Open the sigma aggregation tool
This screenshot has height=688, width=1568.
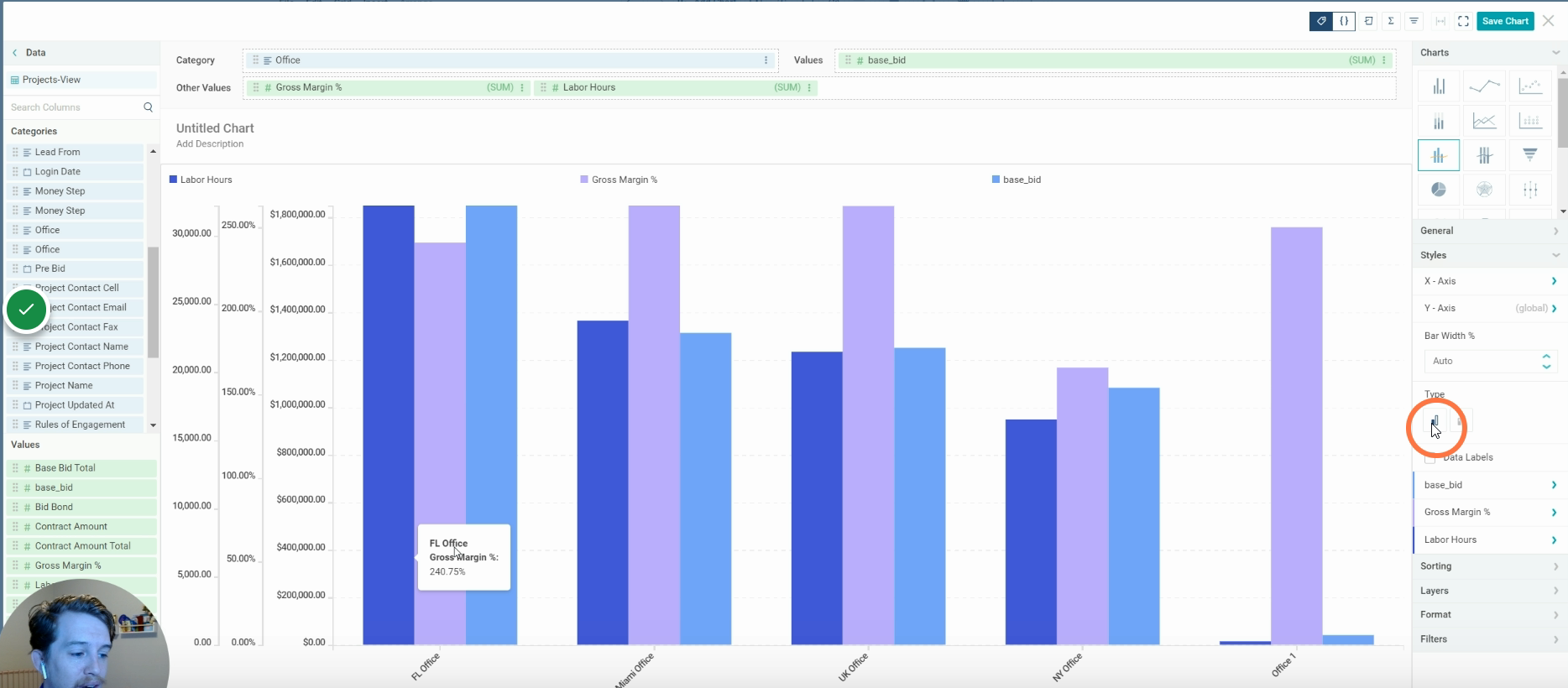[x=1391, y=21]
